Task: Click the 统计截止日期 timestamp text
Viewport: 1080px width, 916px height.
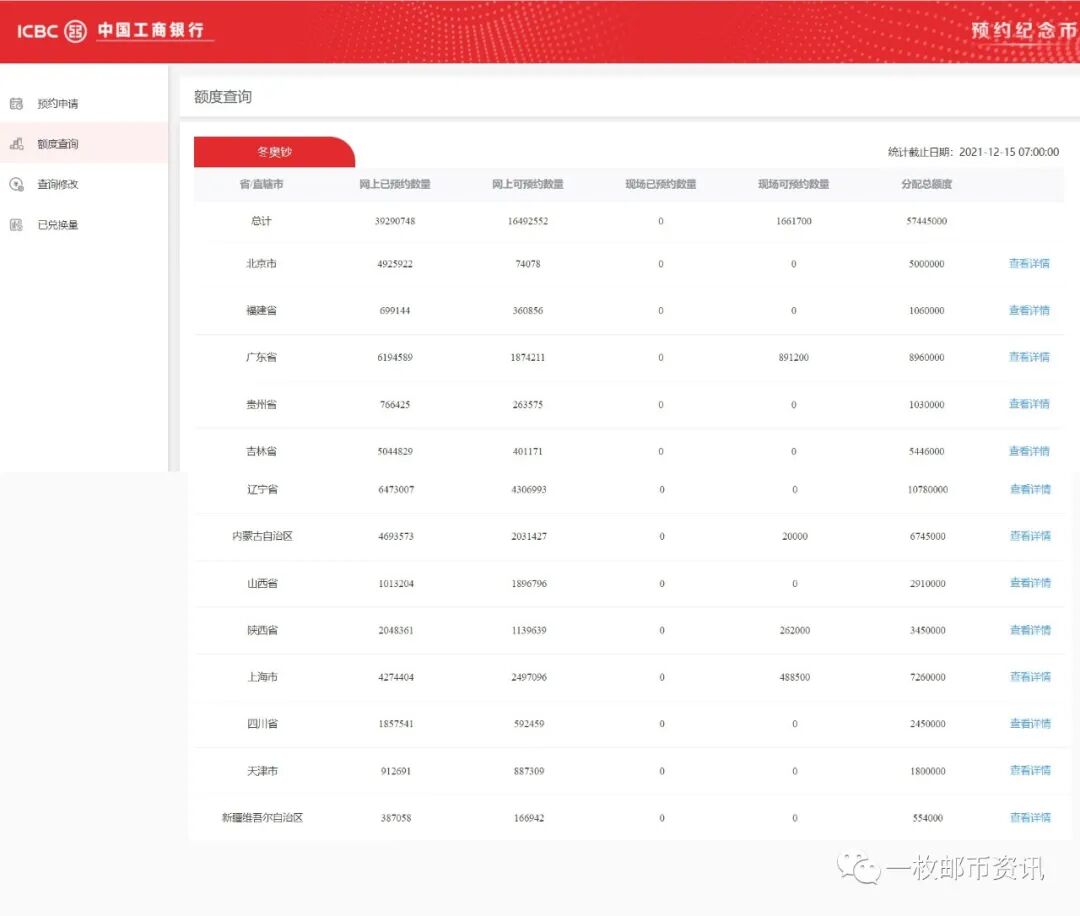Action: pos(973,152)
